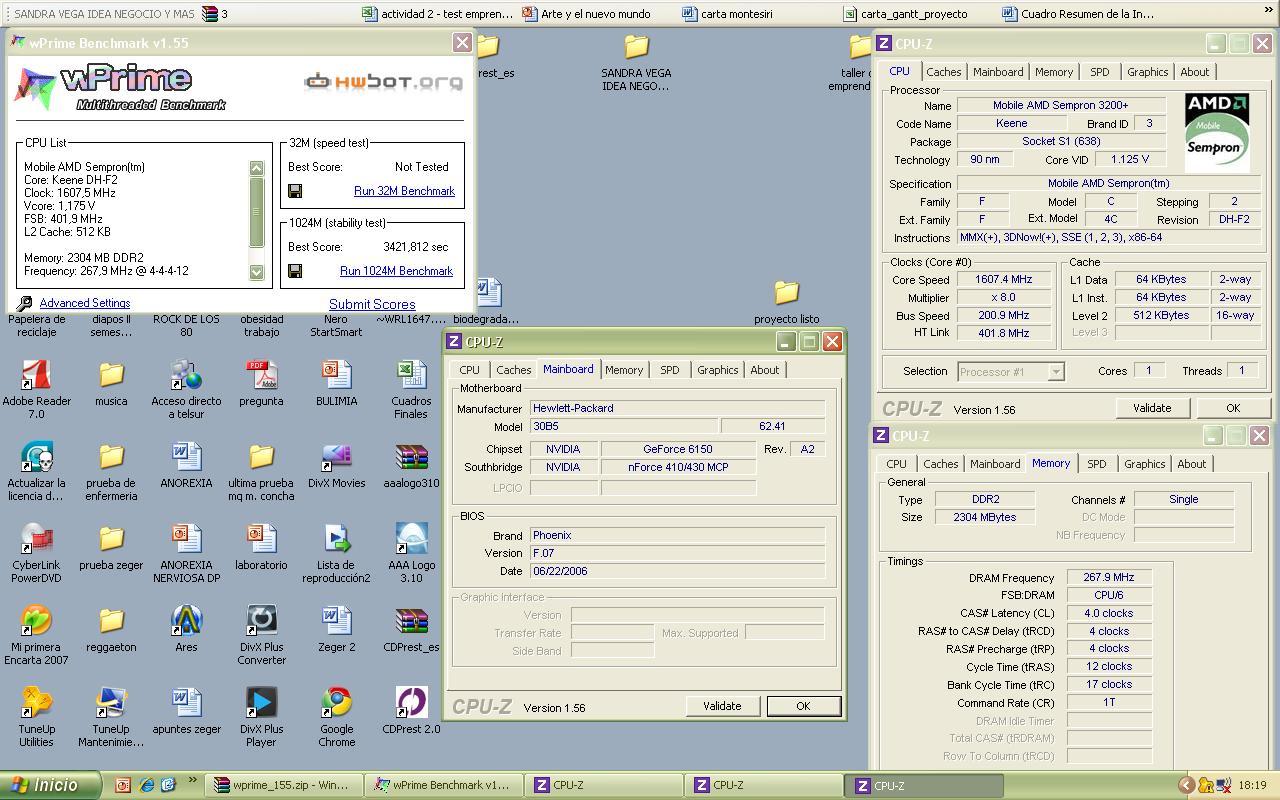Viewport: 1280px width, 800px height.
Task: Select the aaalogo310 archive icon
Action: click(x=411, y=457)
